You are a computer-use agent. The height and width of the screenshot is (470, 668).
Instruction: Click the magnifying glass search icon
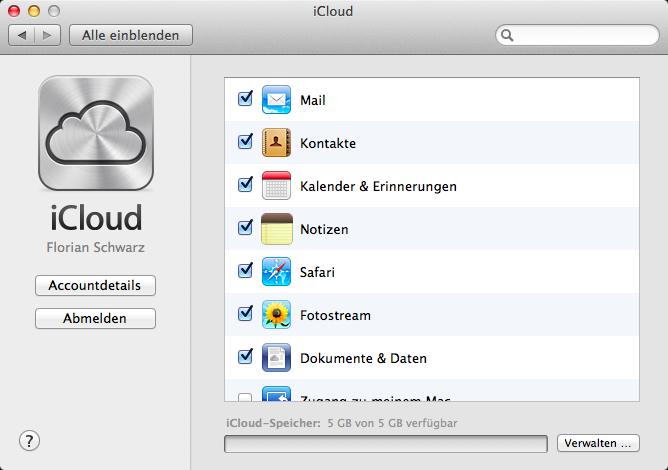[507, 35]
